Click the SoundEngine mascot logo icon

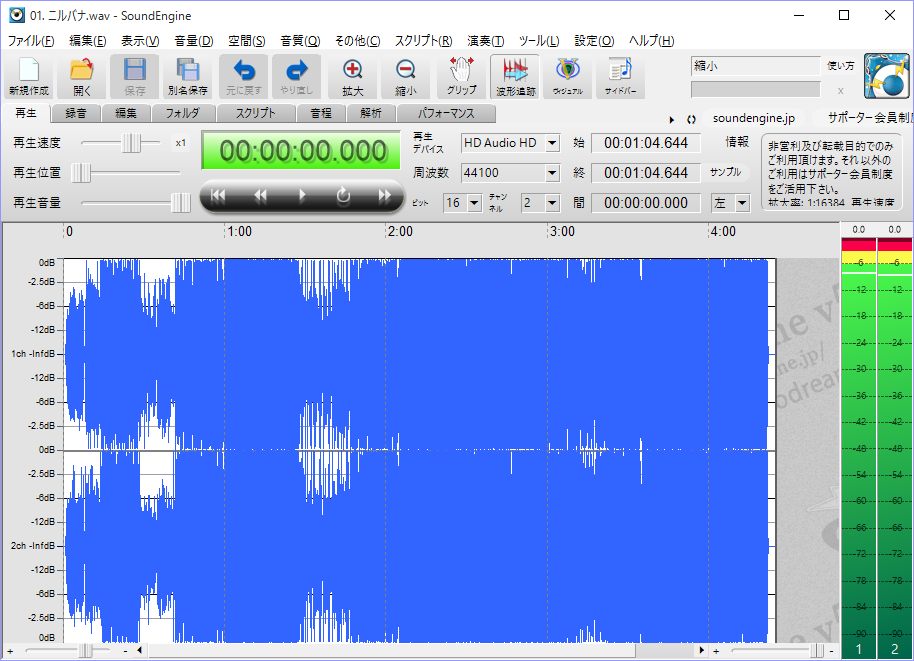[x=887, y=76]
